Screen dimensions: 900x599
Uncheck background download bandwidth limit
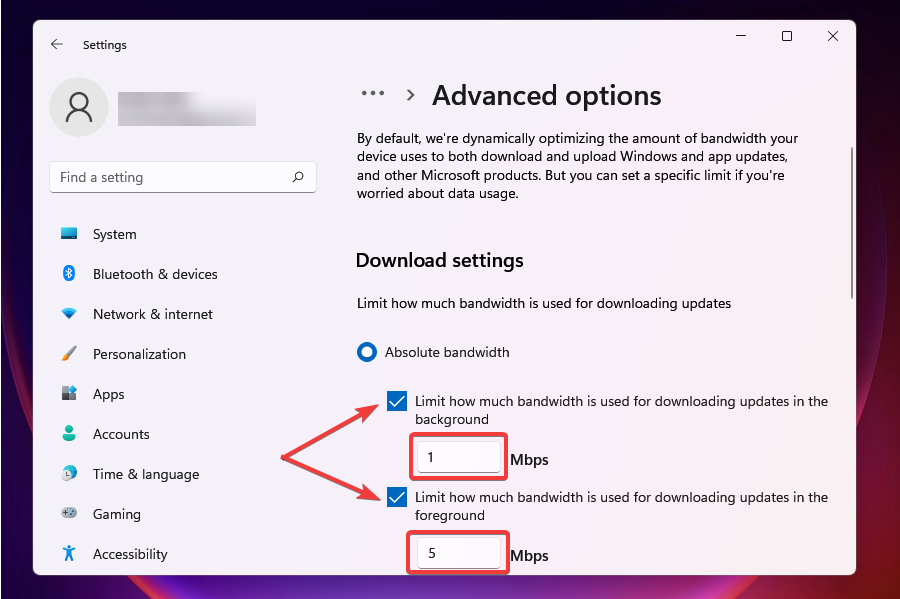click(396, 401)
